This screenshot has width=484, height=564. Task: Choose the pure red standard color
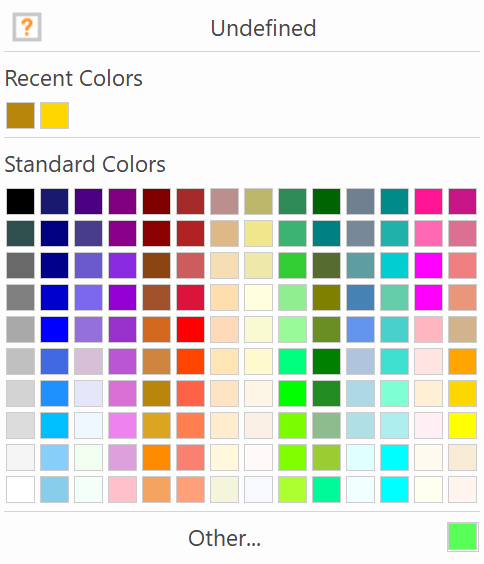tap(191, 329)
